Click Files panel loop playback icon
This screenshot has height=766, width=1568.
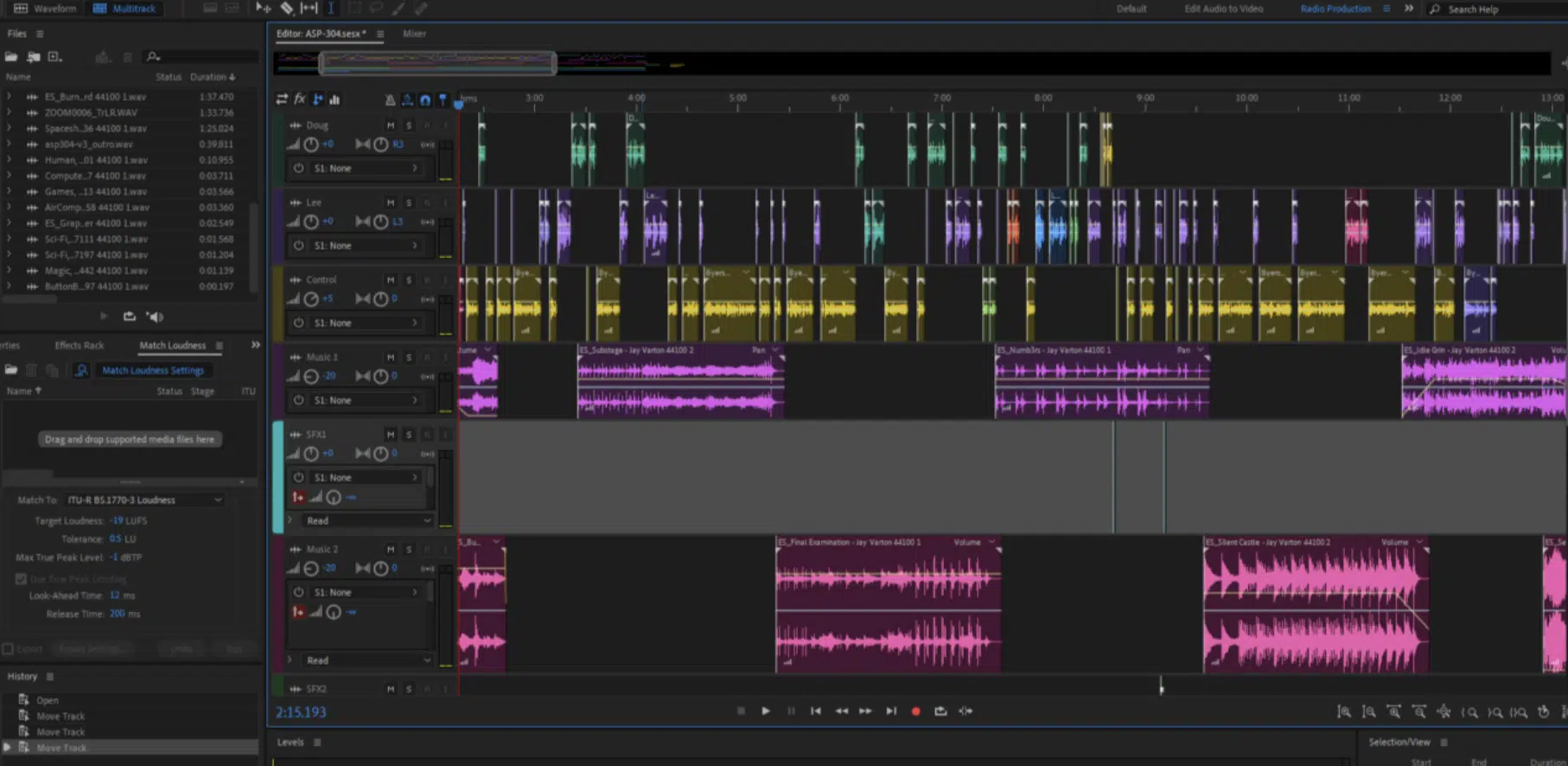(x=130, y=316)
